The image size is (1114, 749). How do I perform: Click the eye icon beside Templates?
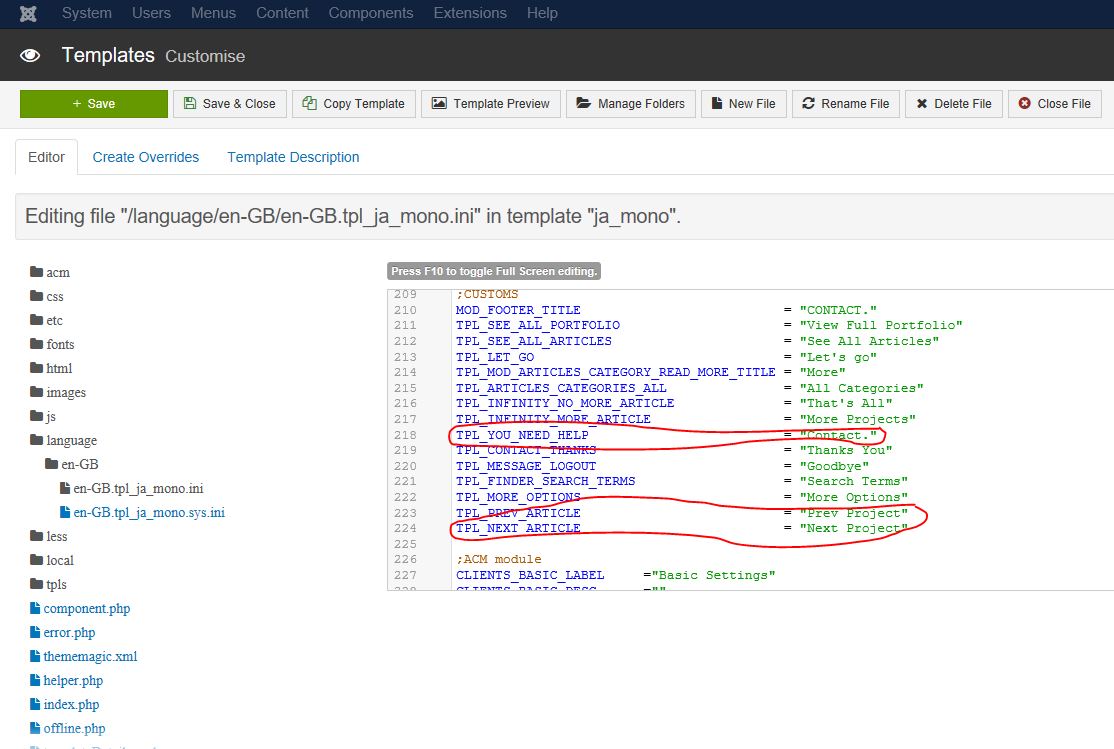(30, 56)
